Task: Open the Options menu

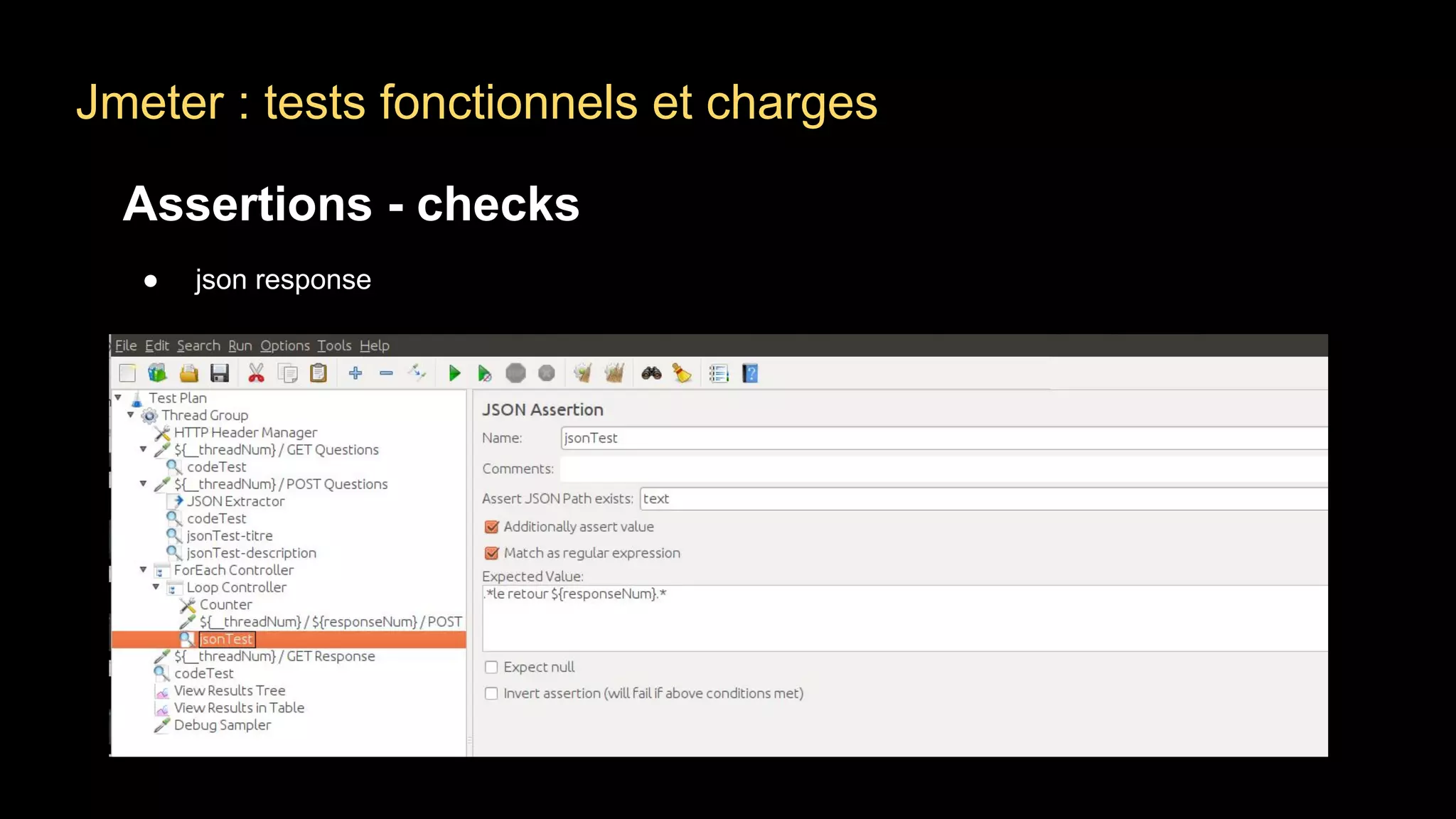Action: click(285, 346)
